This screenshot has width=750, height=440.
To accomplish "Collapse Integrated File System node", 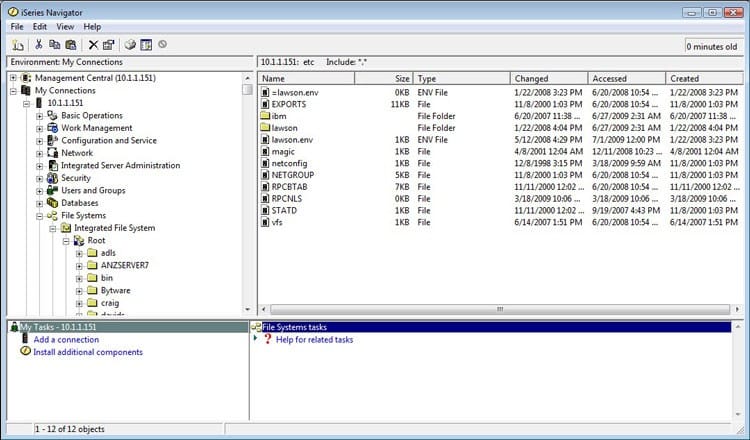I will pos(53,228).
